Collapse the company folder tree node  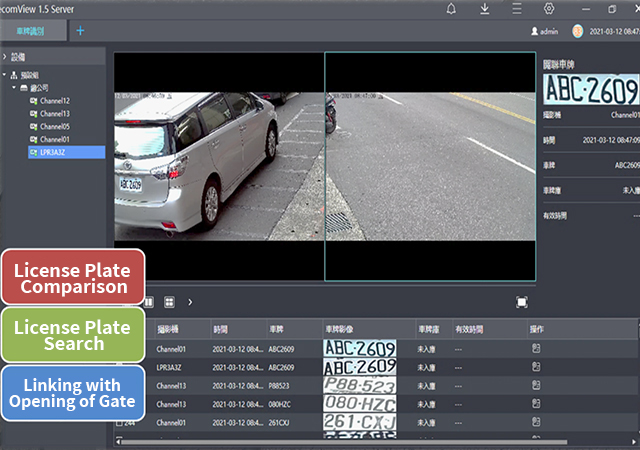coord(14,87)
